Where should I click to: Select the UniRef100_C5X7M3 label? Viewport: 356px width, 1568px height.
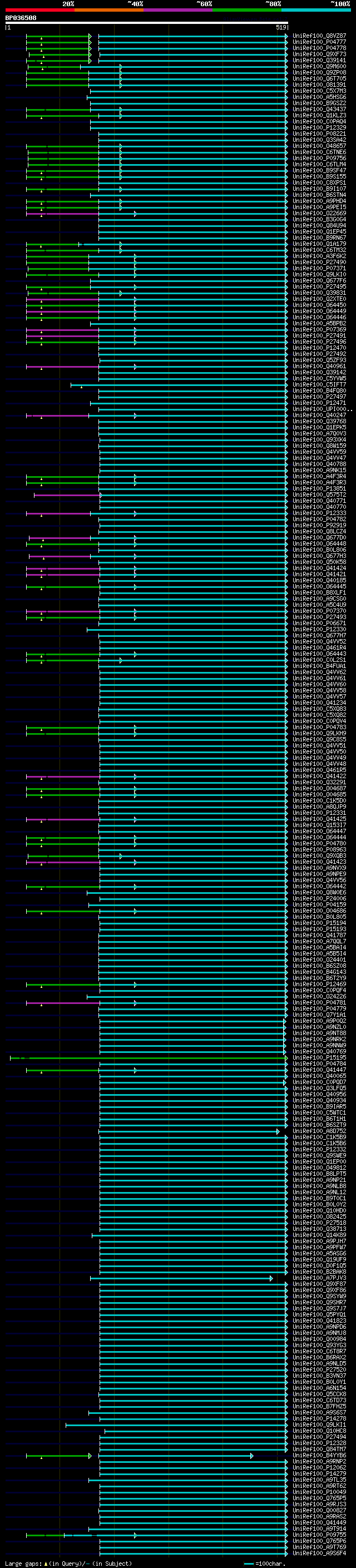click(x=319, y=91)
